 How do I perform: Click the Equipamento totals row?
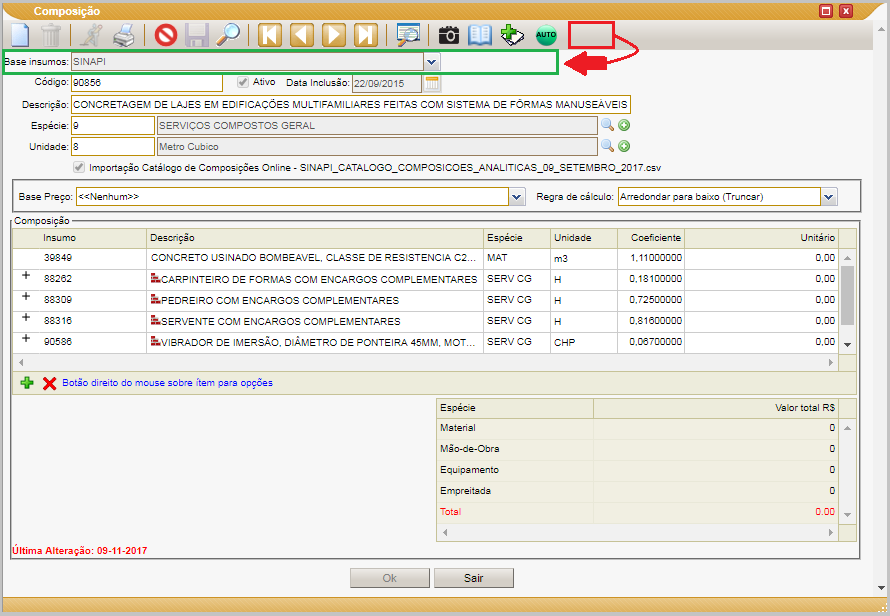637,470
